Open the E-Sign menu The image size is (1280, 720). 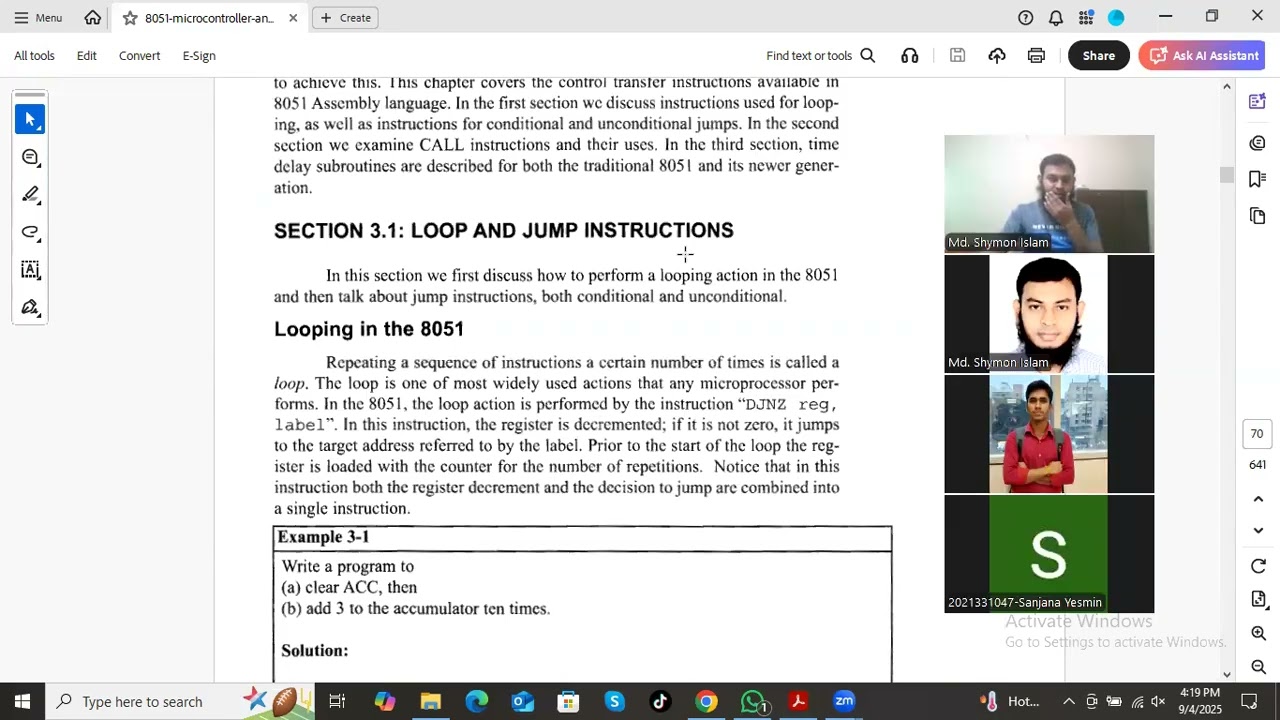pyautogui.click(x=199, y=56)
